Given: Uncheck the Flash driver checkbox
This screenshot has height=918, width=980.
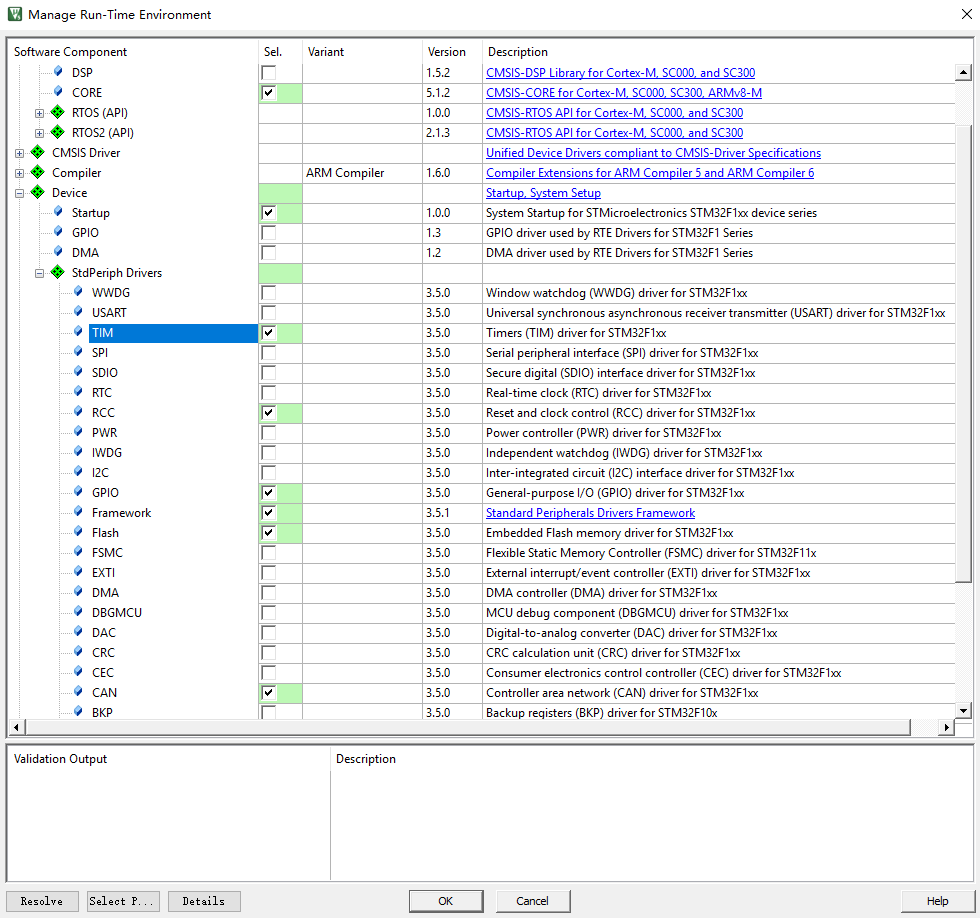Looking at the screenshot, I should [269, 532].
